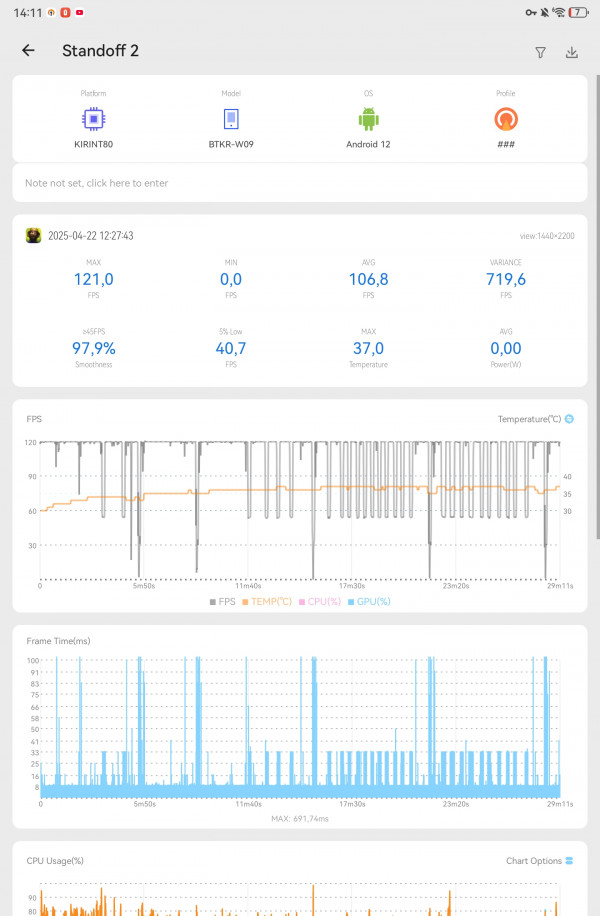The width and height of the screenshot is (600, 916).
Task: Tap the MAX: 691,74ms caption
Action: click(300, 818)
